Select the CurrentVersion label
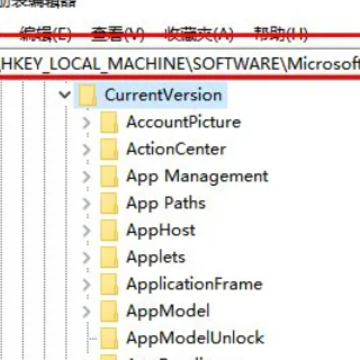360x360 pixels. point(163,95)
